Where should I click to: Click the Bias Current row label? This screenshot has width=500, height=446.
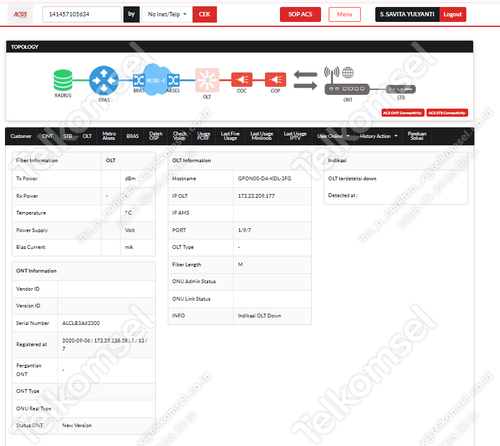tap(31, 247)
